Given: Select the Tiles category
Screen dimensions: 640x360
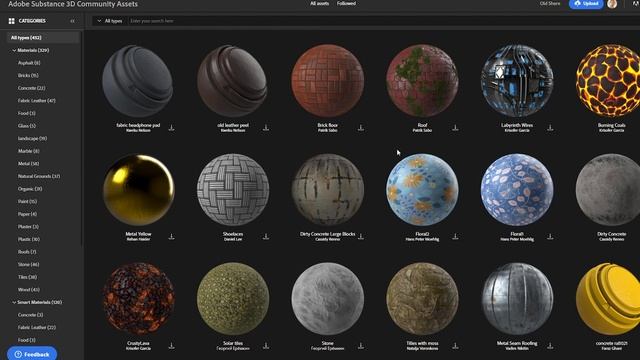Looking at the screenshot, I should (27, 277).
